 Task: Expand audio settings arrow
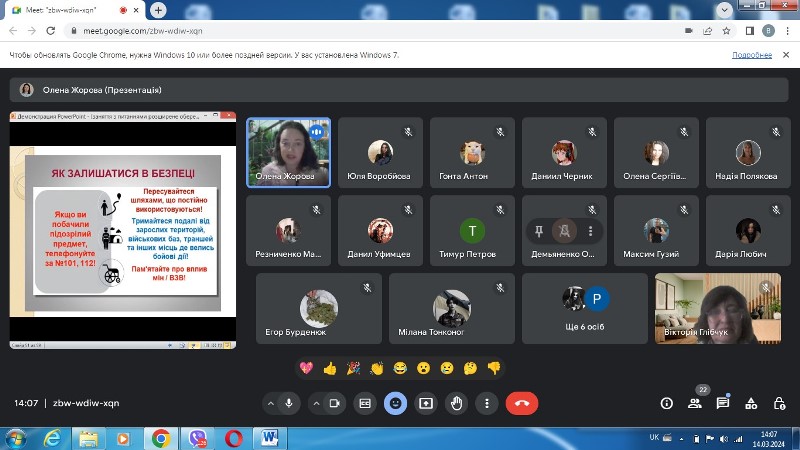point(271,404)
